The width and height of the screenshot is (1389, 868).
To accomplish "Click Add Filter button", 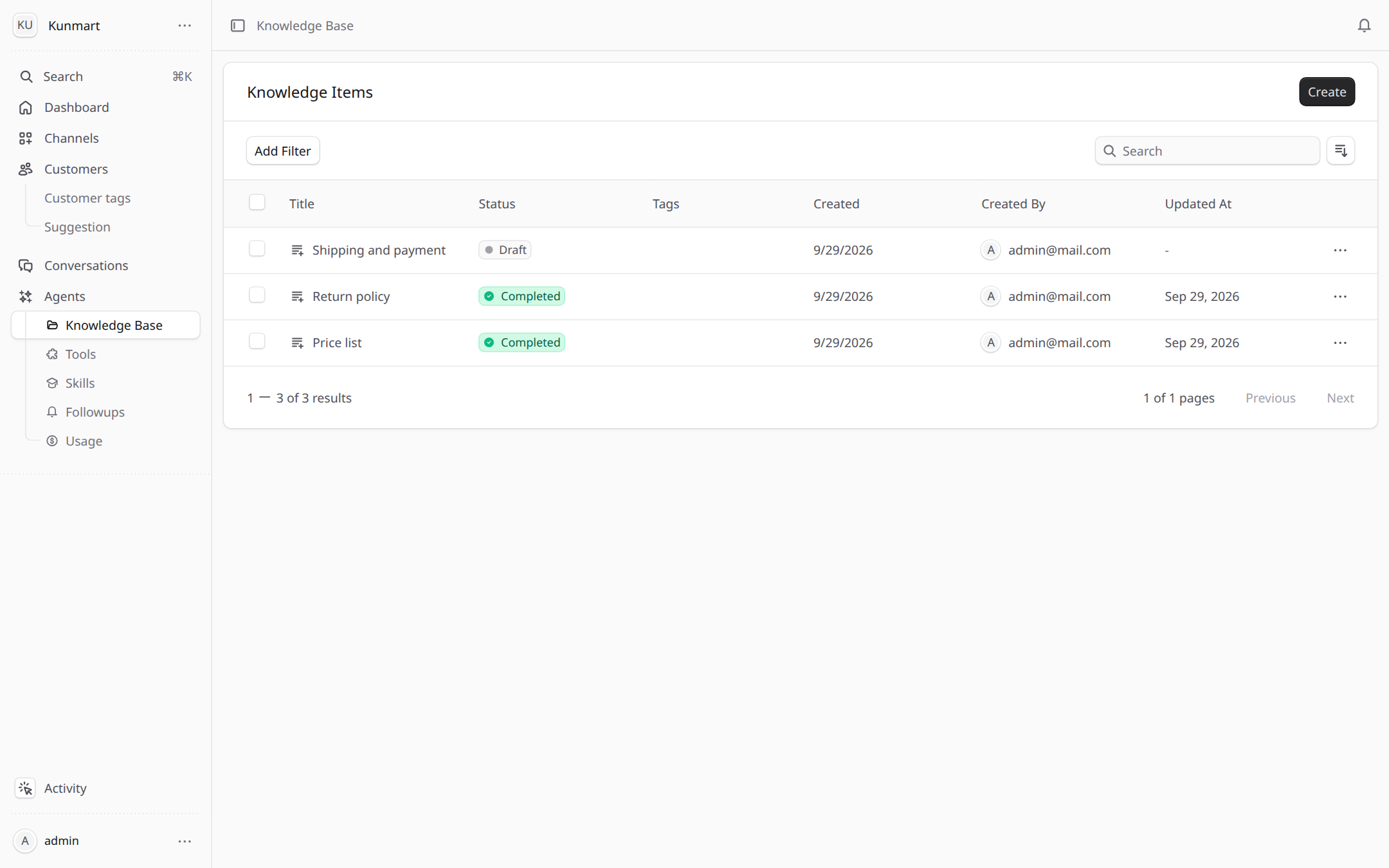I will pyautogui.click(x=282, y=150).
